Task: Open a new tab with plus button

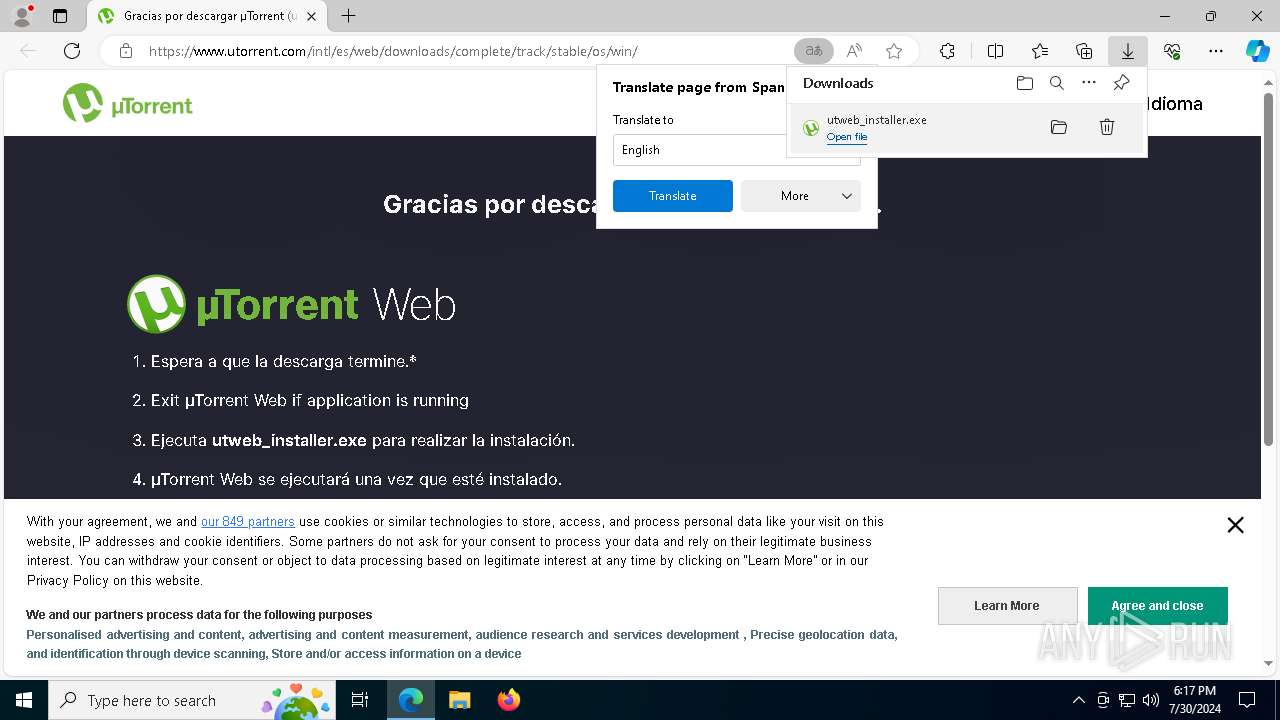Action: (348, 16)
